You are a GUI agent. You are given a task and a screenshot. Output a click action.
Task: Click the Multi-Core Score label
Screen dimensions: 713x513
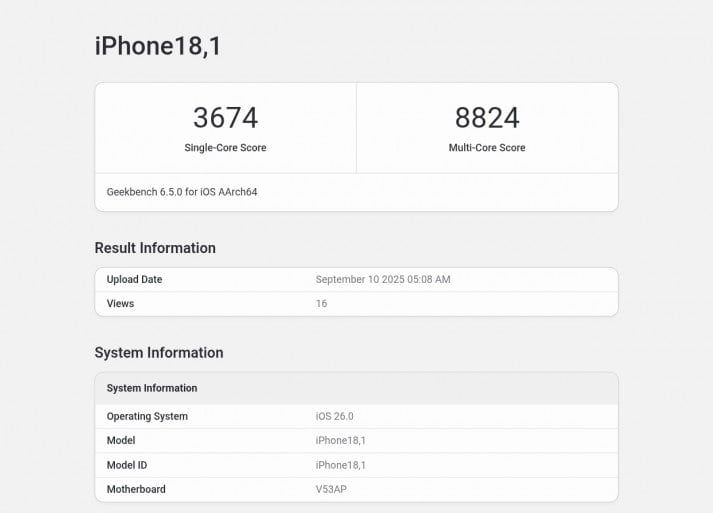tap(487, 147)
